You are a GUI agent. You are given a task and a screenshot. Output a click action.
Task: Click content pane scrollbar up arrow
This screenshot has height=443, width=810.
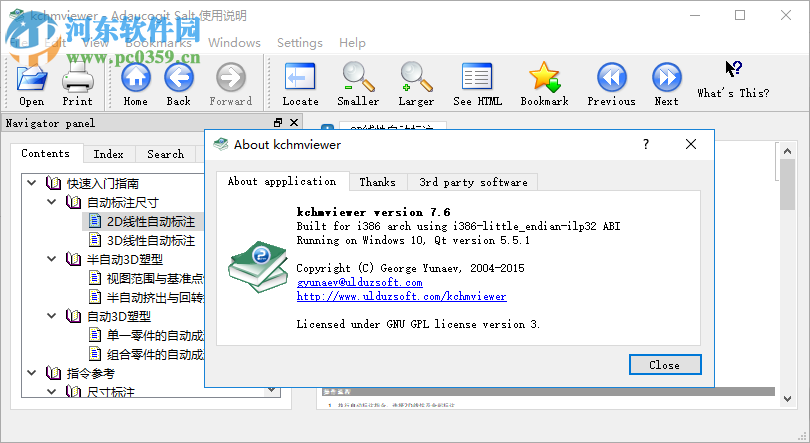point(787,151)
